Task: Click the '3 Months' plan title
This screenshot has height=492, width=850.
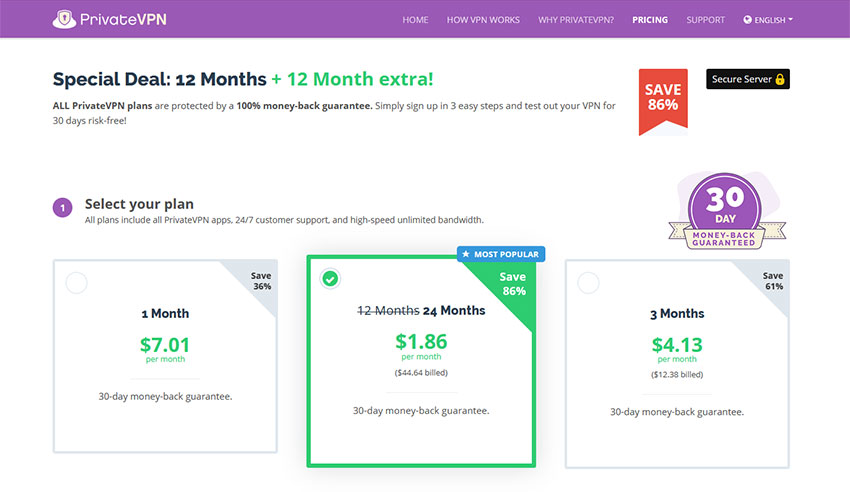Action: pos(677,314)
